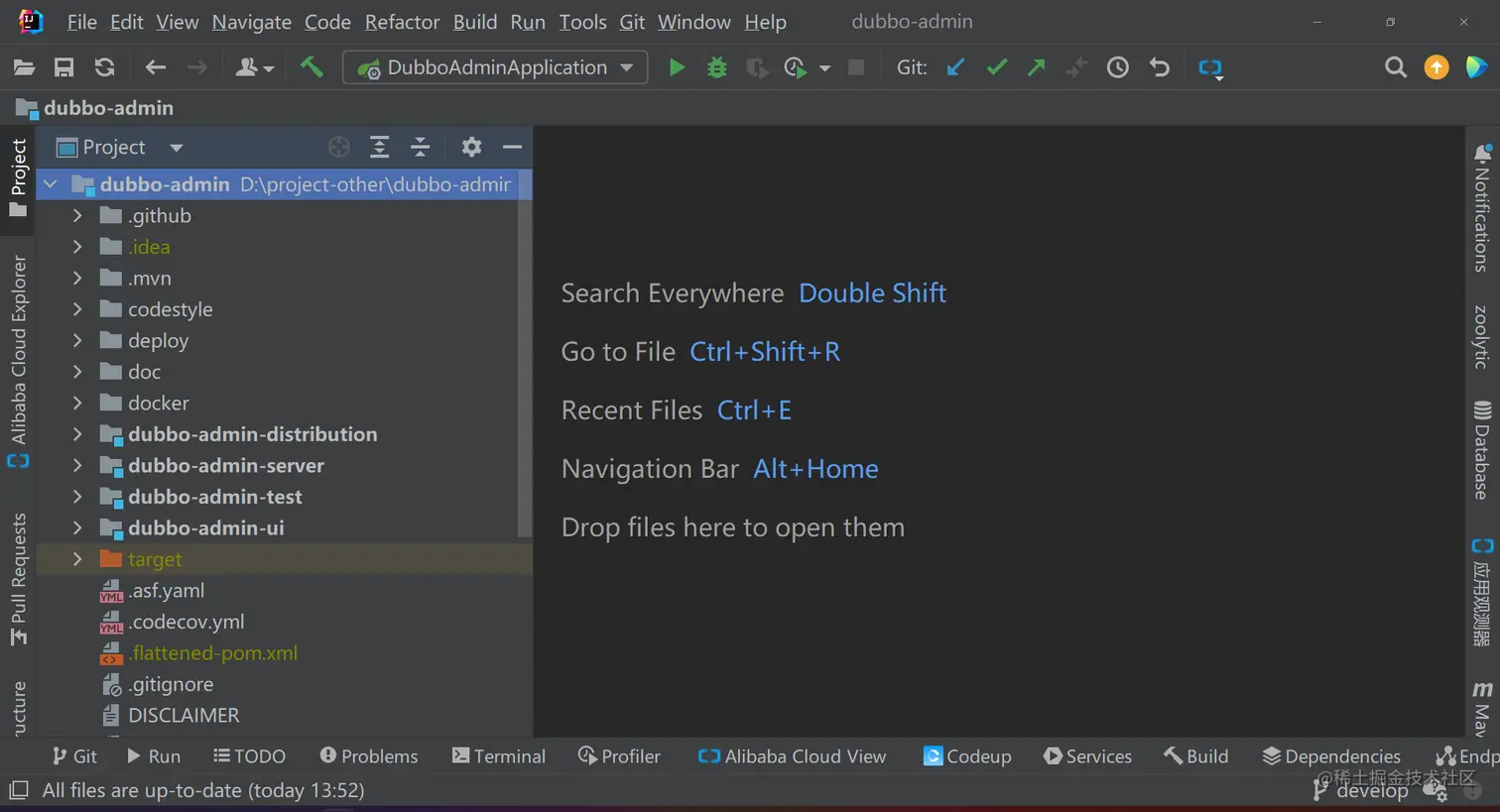Click the Git Update Project arrow

coord(955,67)
